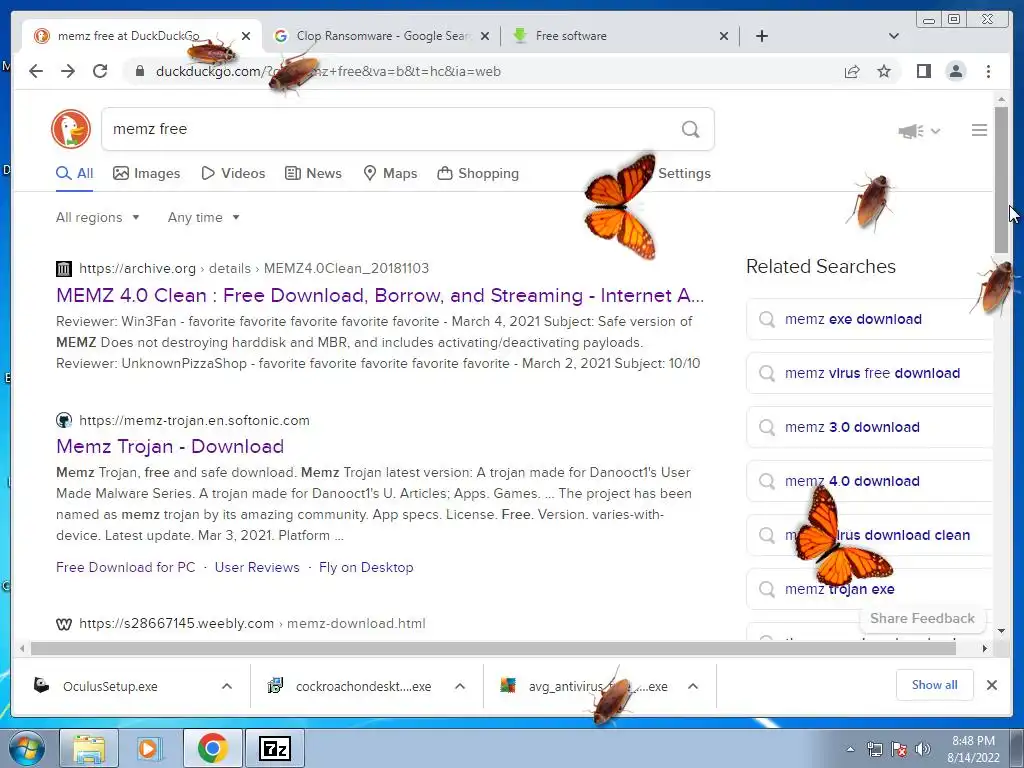Search related memz virus free download
Image resolution: width=1024 pixels, height=768 pixels.
click(869, 374)
